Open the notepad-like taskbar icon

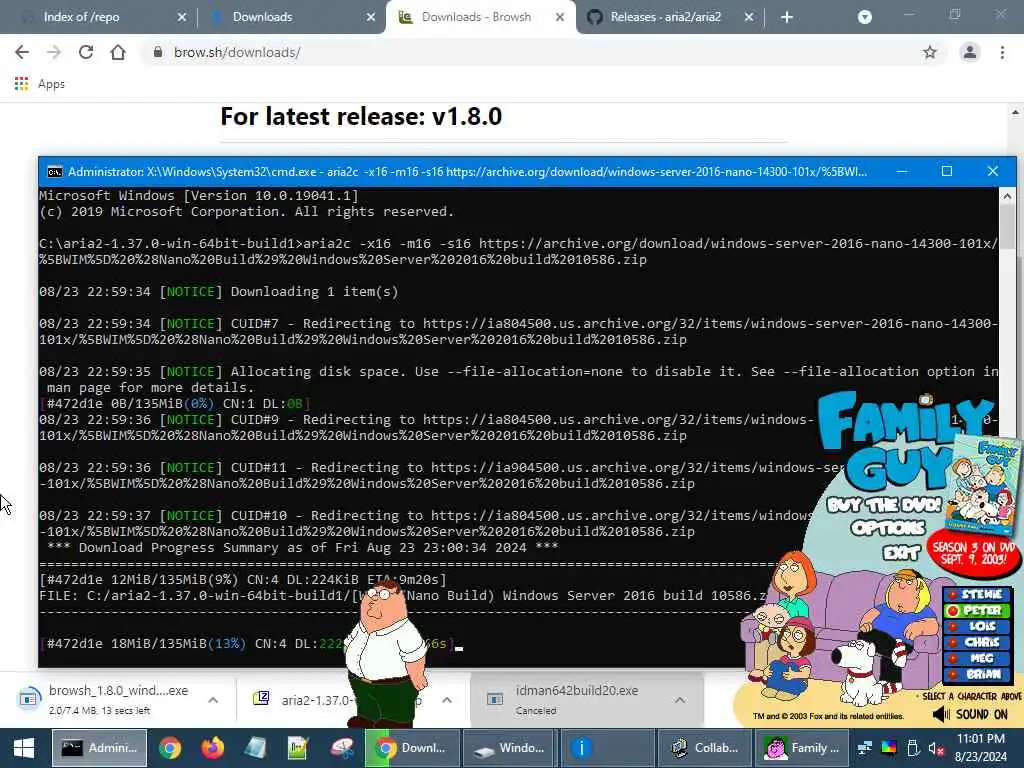(255, 748)
